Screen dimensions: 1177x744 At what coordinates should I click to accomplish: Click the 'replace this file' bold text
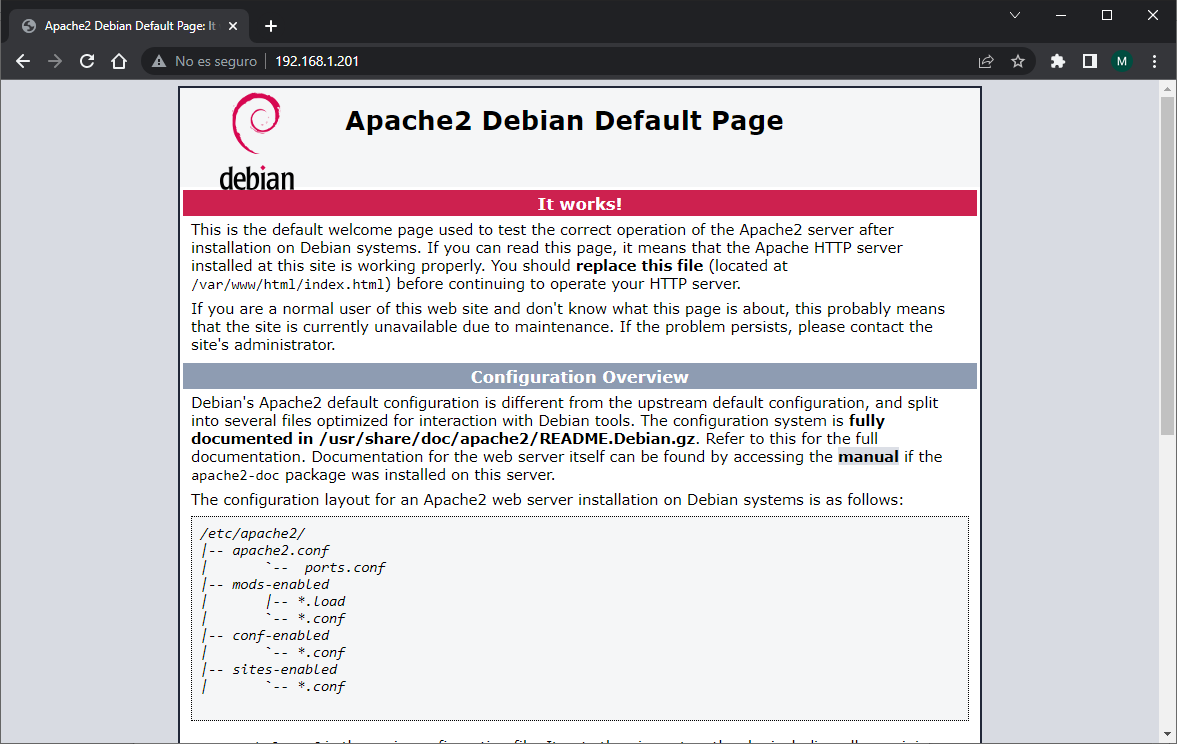(640, 266)
